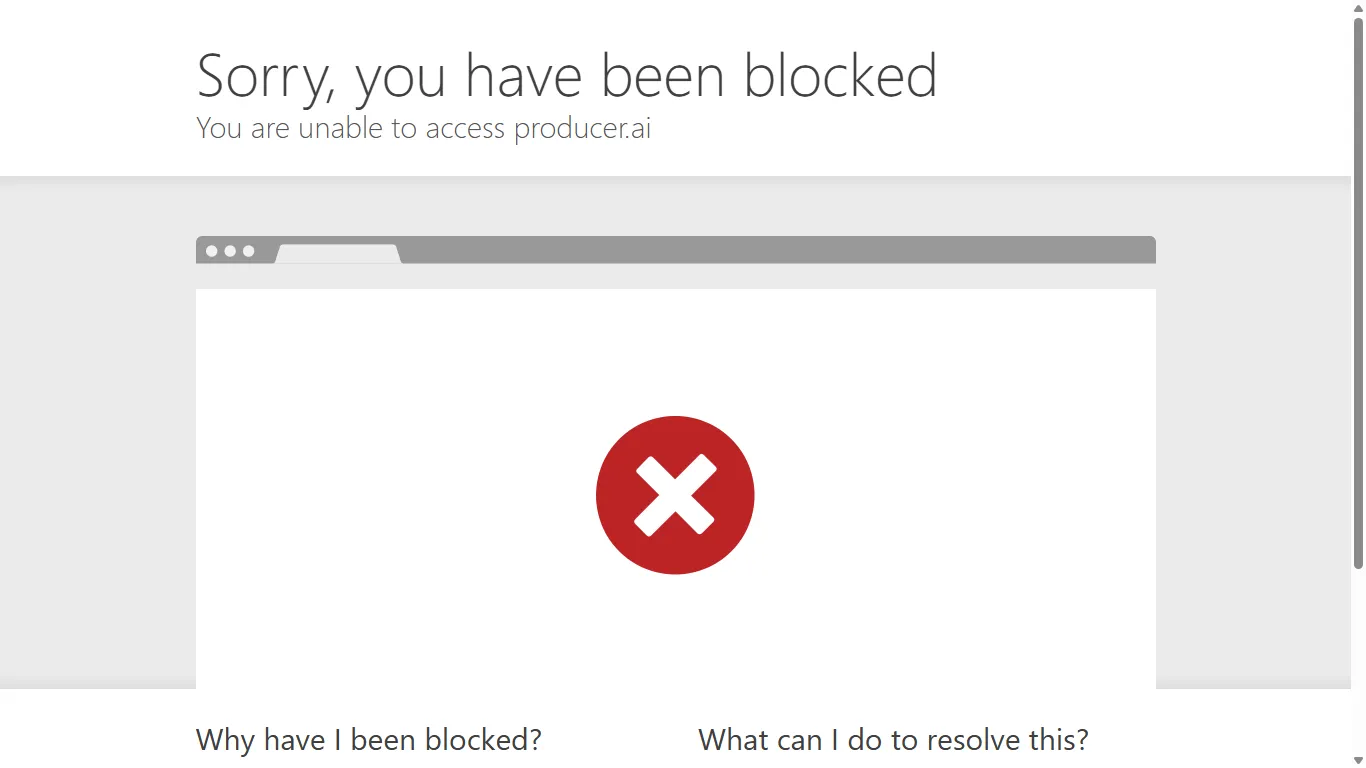This screenshot has height=768, width=1366.
Task: Click the scrollbar up arrow
Action: point(1358,8)
